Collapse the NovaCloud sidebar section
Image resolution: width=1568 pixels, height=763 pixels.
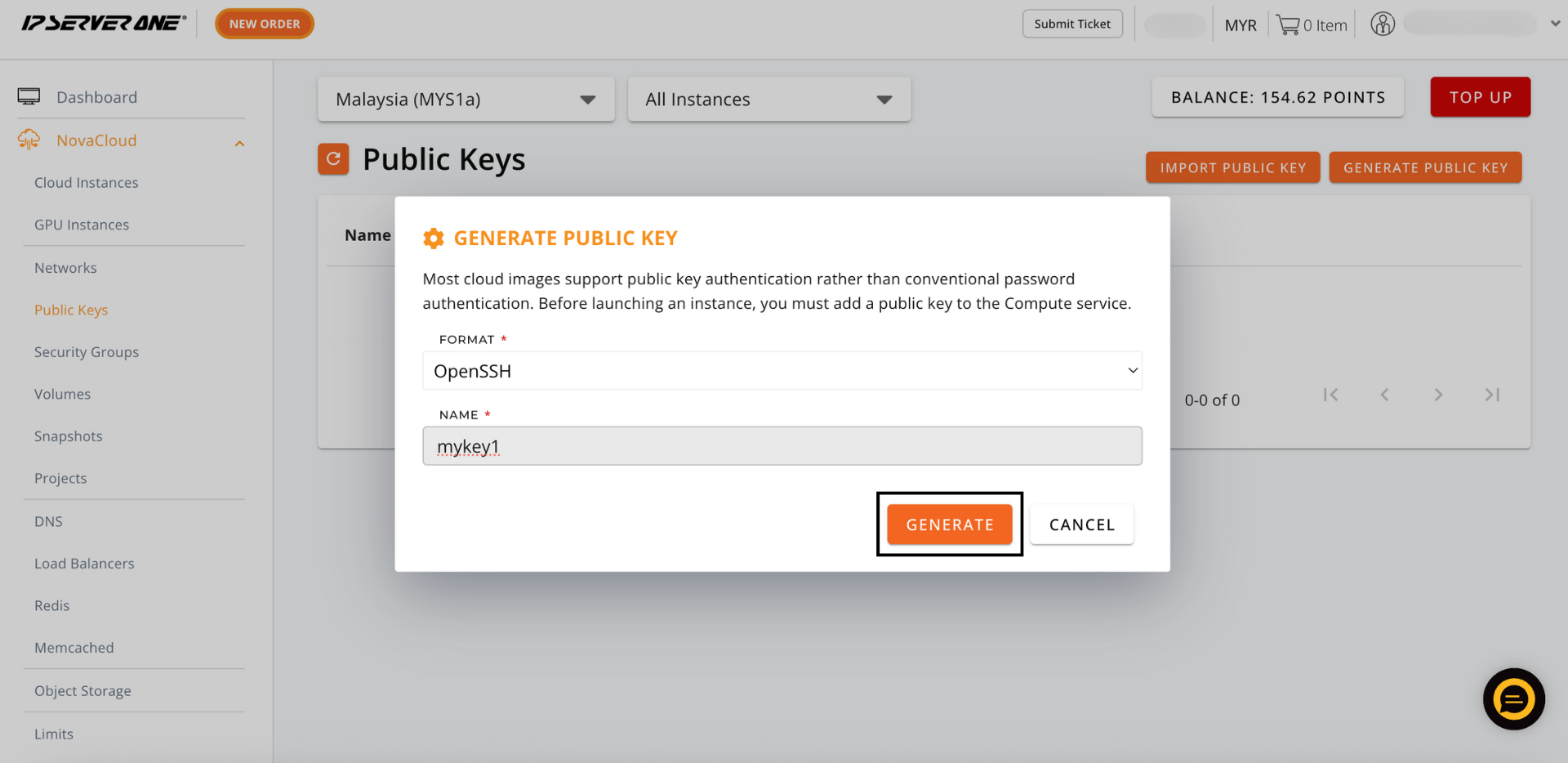(239, 143)
